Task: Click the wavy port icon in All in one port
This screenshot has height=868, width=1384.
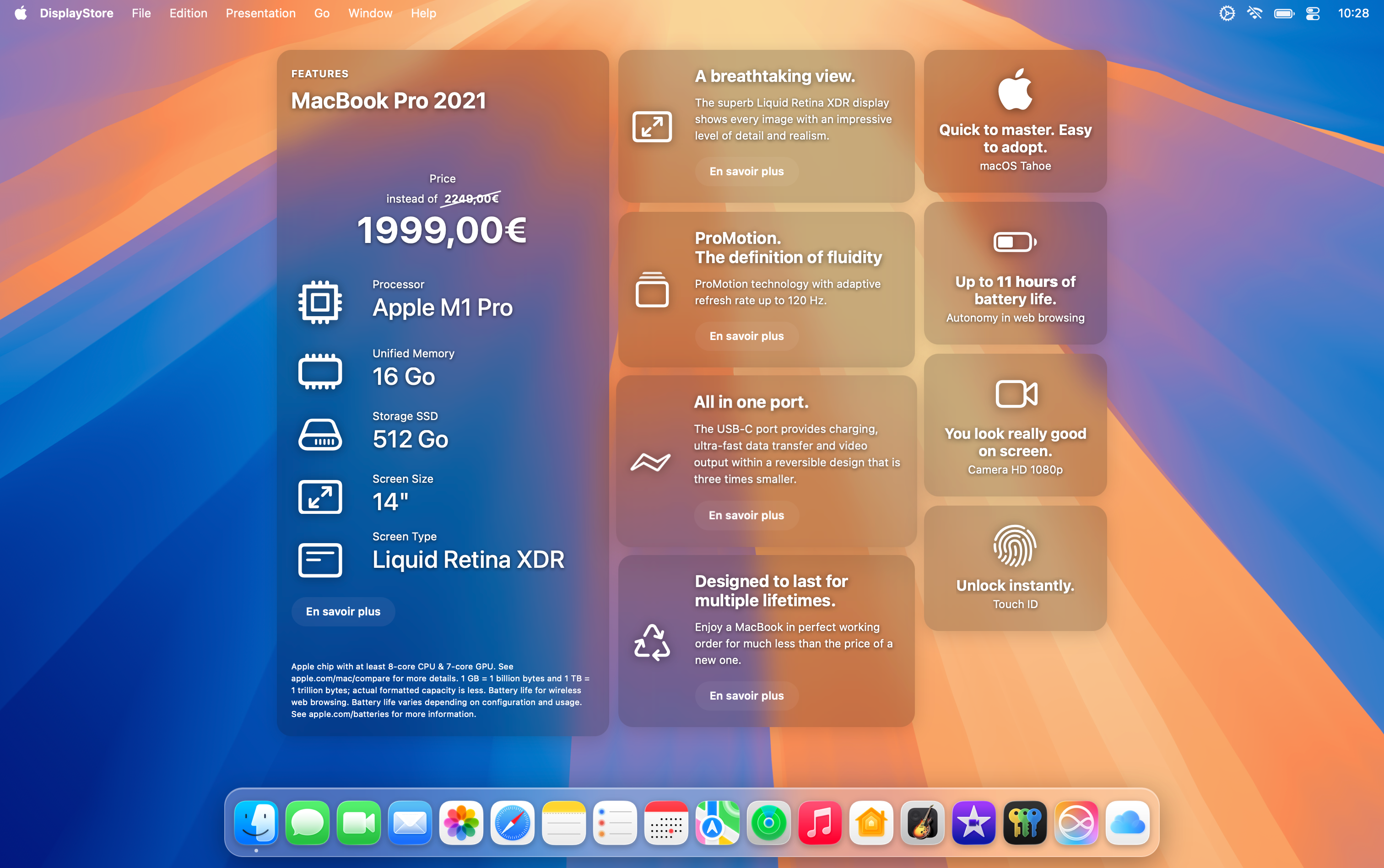Action: (650, 462)
